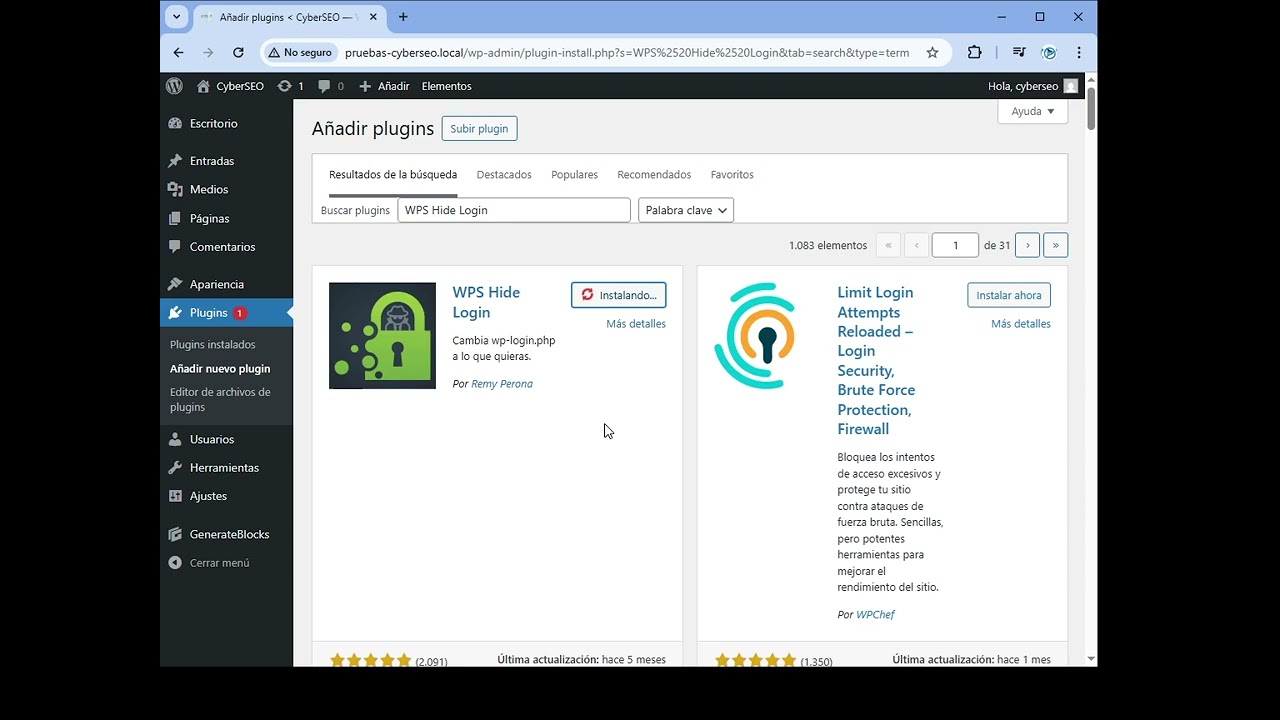This screenshot has height=720, width=1280.
Task: Open Más detalles for Limit Login Attempts
Action: tap(1021, 324)
